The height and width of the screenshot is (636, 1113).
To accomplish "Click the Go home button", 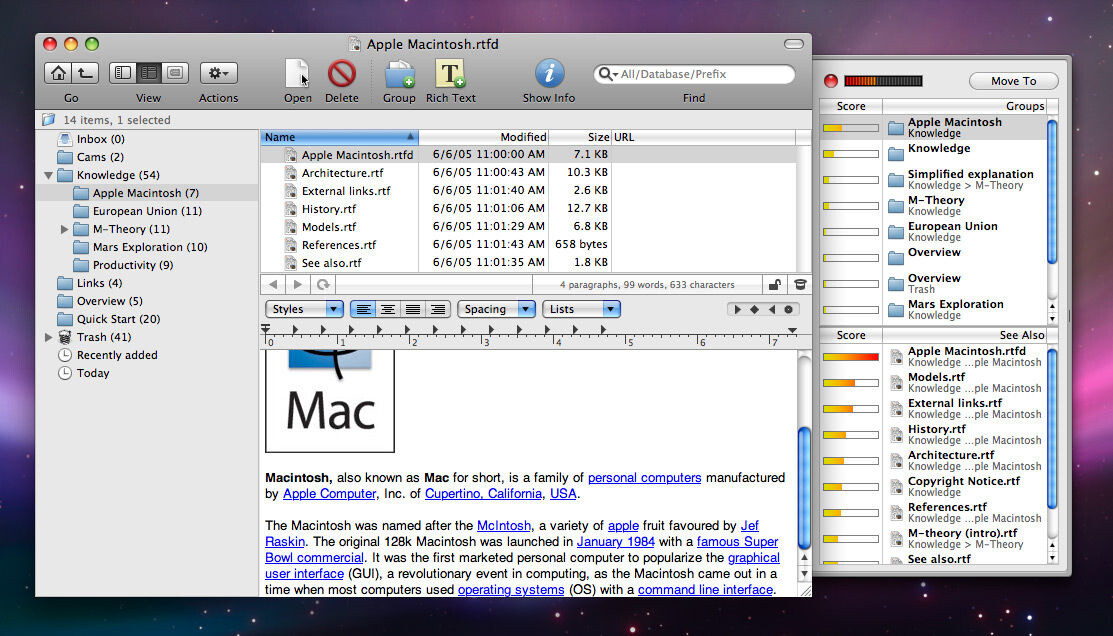I will pos(58,73).
